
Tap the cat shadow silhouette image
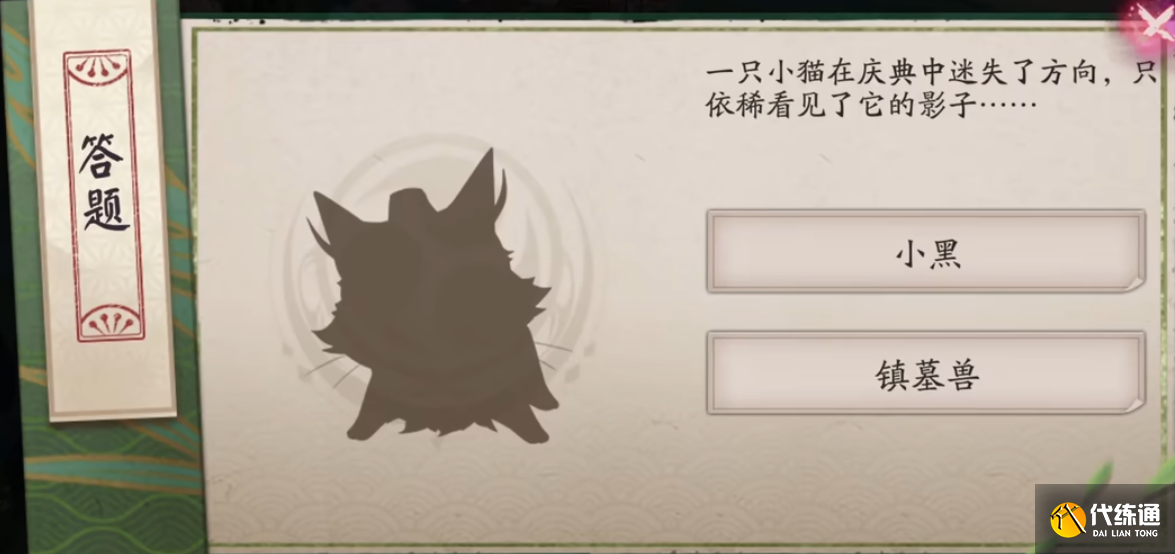pyautogui.click(x=435, y=300)
